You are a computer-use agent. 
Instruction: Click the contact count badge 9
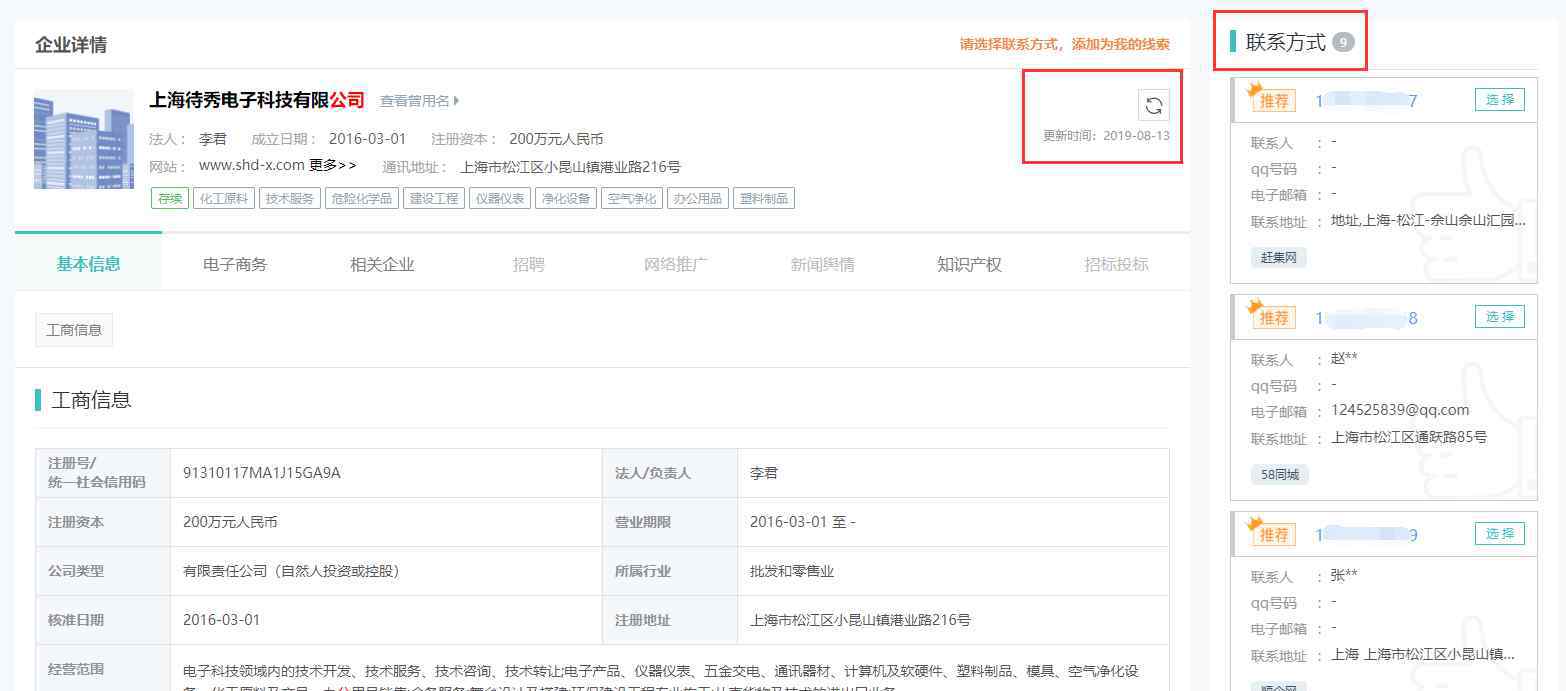[1343, 42]
